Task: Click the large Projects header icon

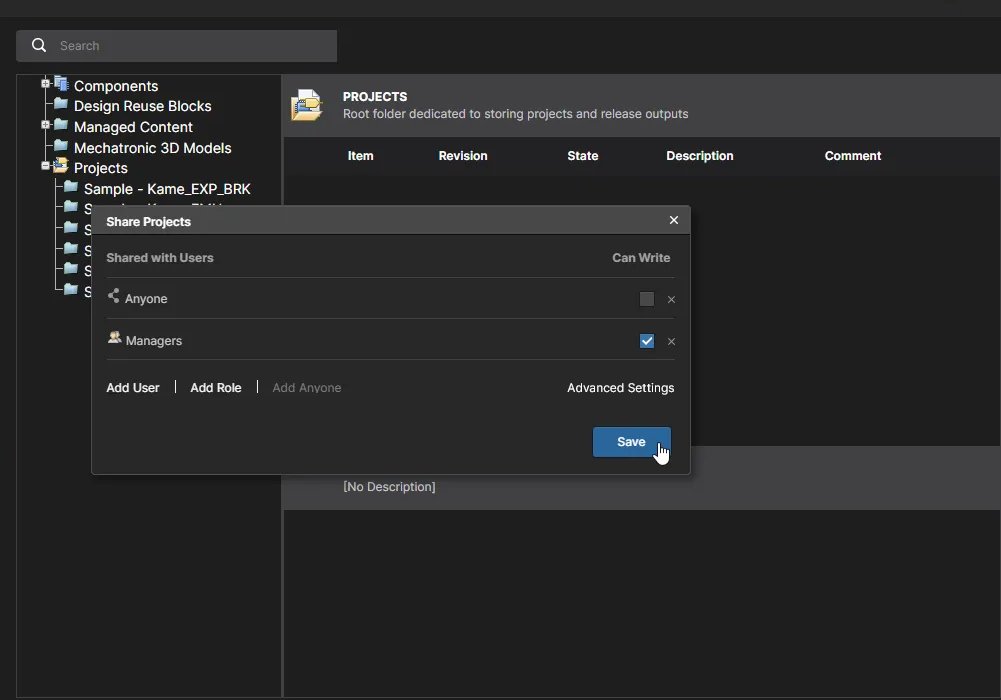Action: pos(307,105)
